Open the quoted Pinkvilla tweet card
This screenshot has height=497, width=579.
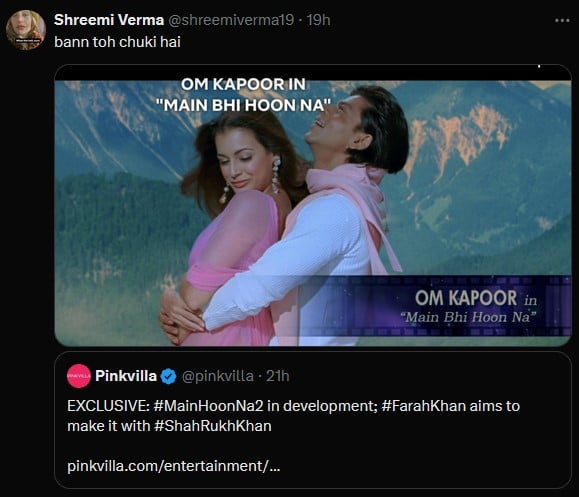tap(313, 420)
